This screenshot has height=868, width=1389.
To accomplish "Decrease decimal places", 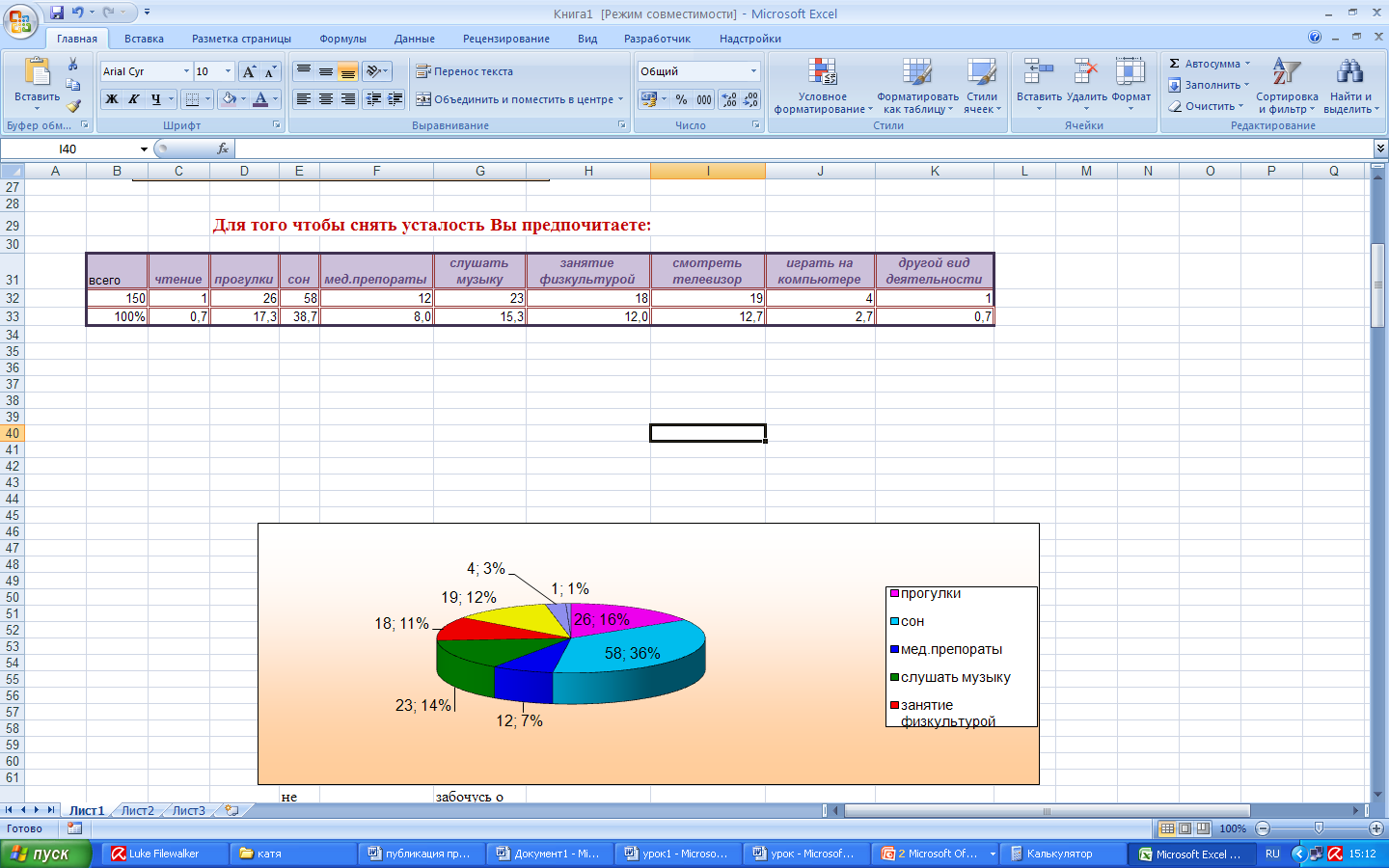I will 750,99.
